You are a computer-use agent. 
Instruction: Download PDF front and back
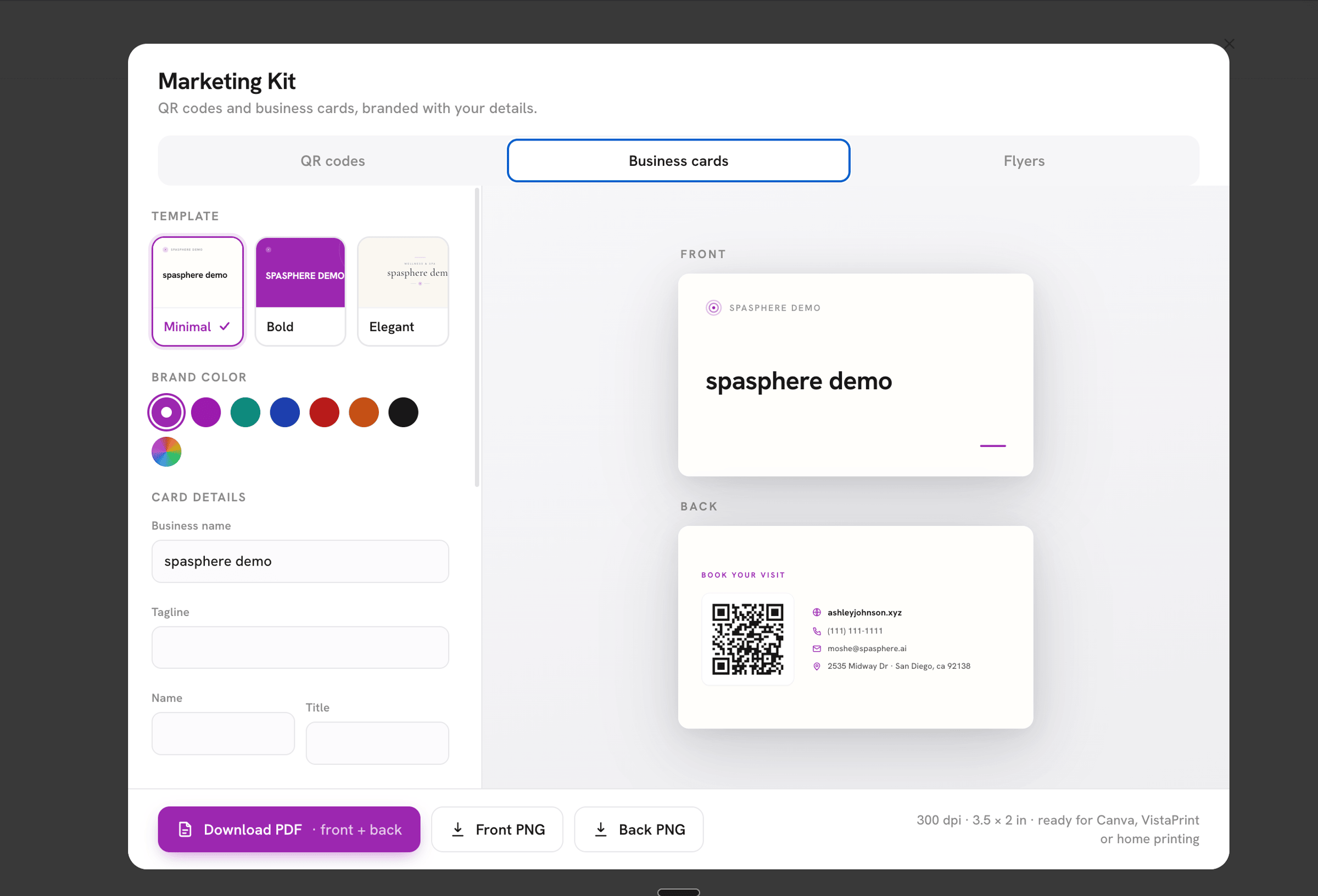click(x=289, y=830)
